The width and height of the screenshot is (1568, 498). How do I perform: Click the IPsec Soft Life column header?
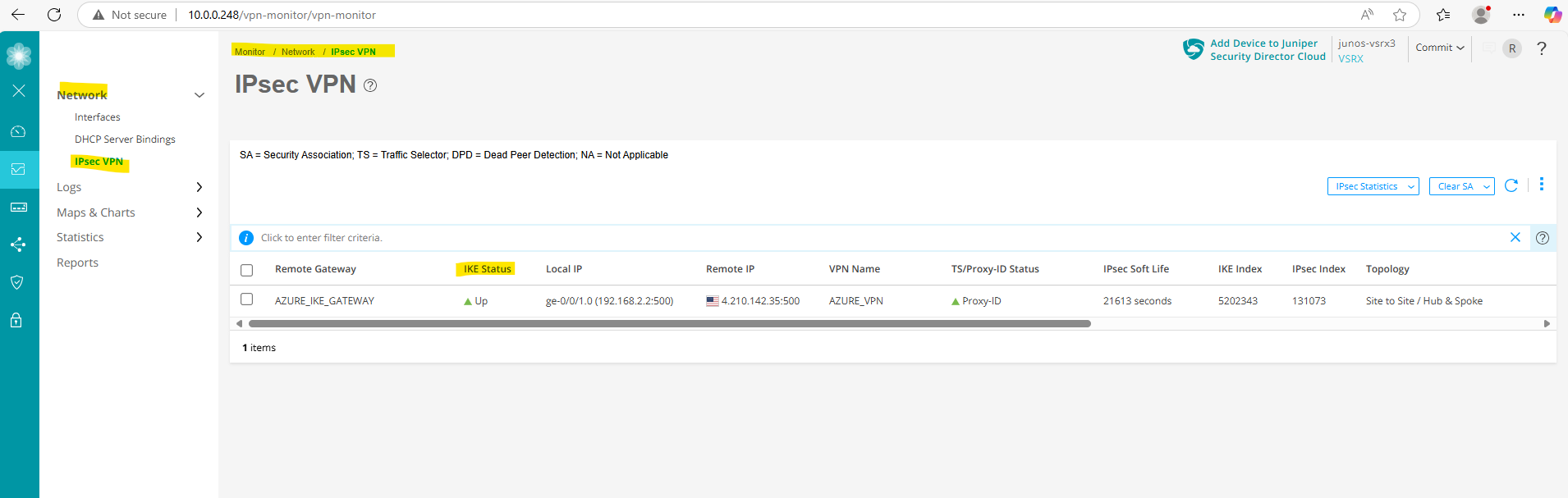[1135, 269]
